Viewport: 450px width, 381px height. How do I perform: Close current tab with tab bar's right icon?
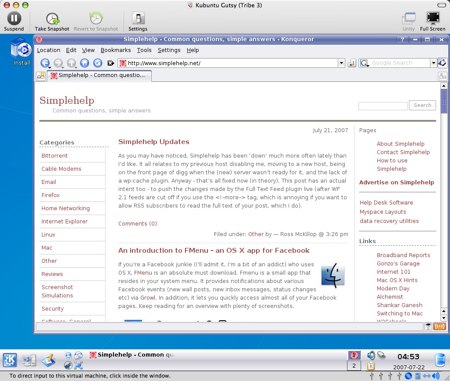tap(442, 76)
